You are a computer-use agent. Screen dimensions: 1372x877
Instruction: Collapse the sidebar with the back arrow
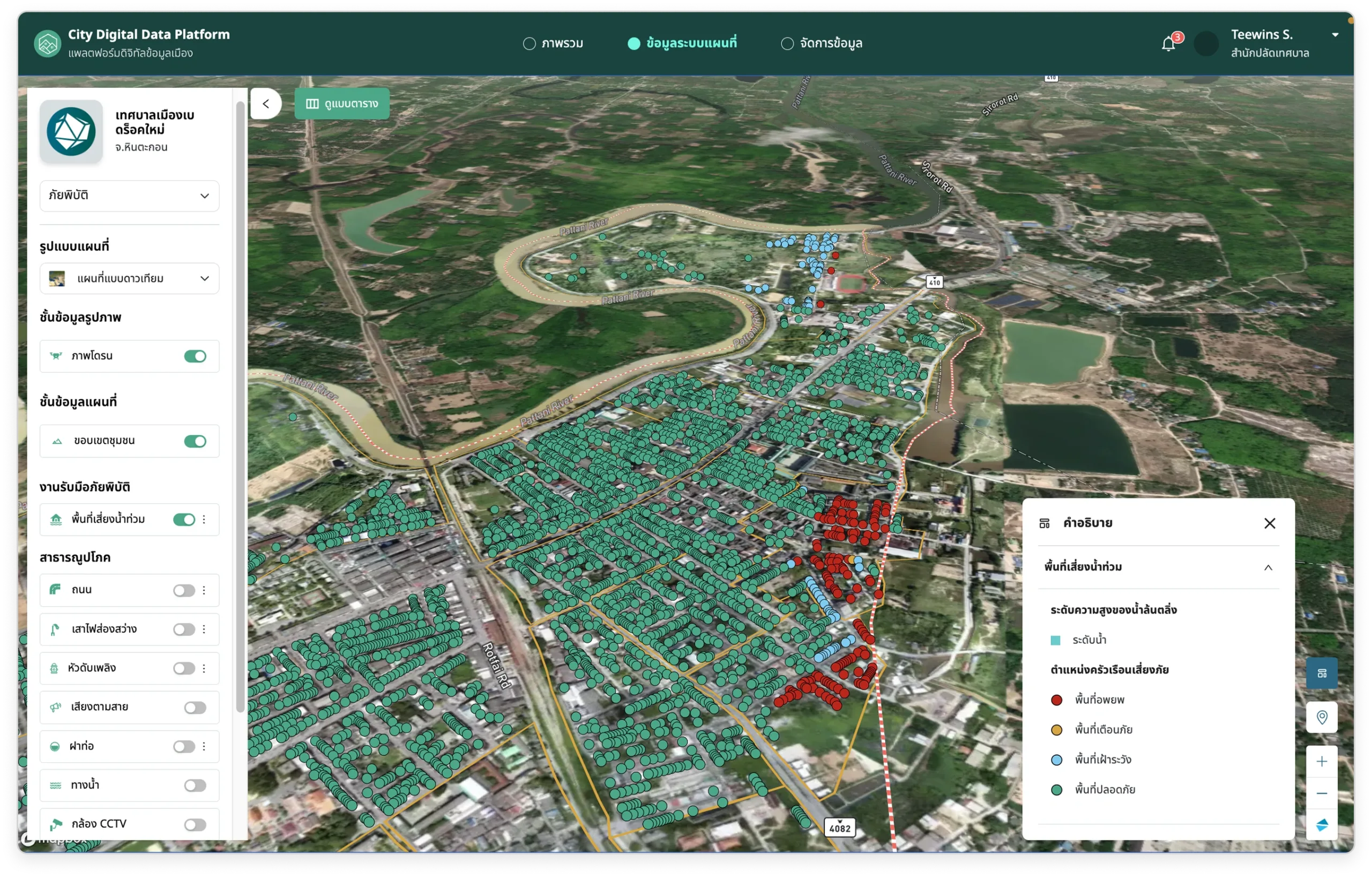[x=266, y=103]
